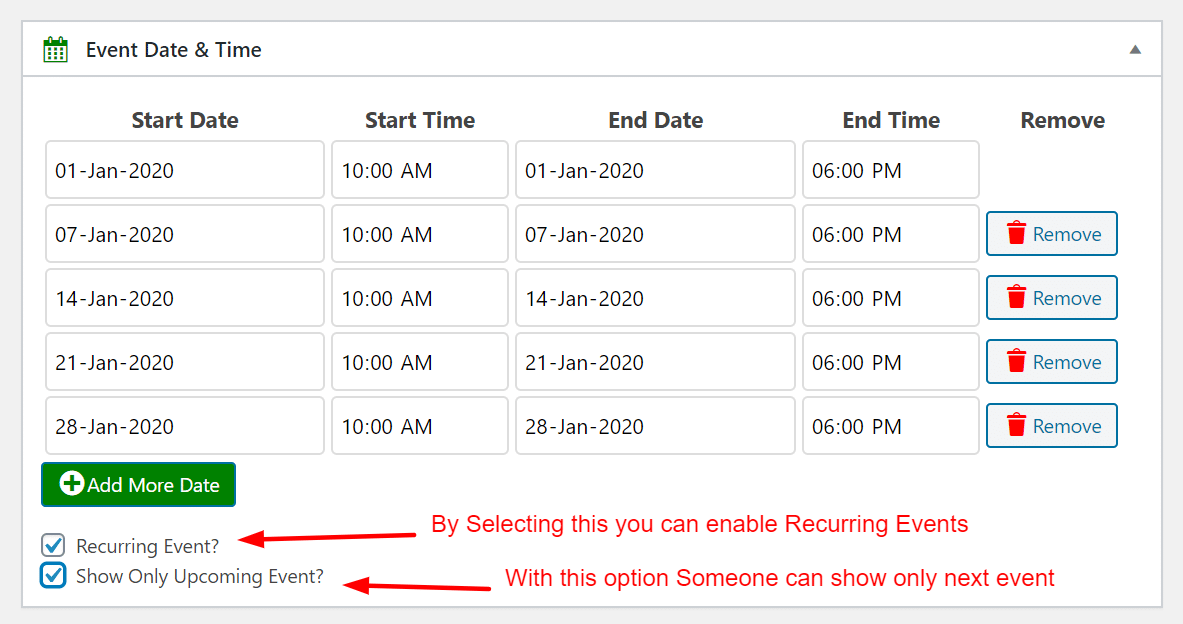1183x624 pixels.
Task: Click the green calendar icon beside Event Date & Time
Action: [55, 48]
